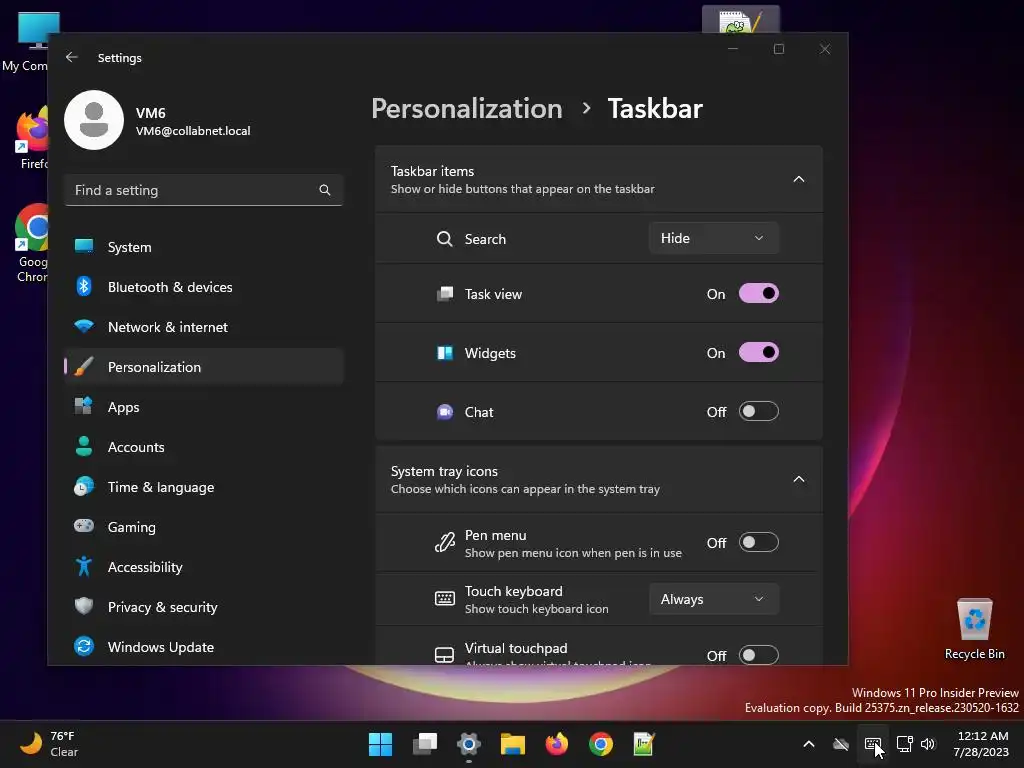Go to Network & internet settings
This screenshot has height=768, width=1024.
204,327
